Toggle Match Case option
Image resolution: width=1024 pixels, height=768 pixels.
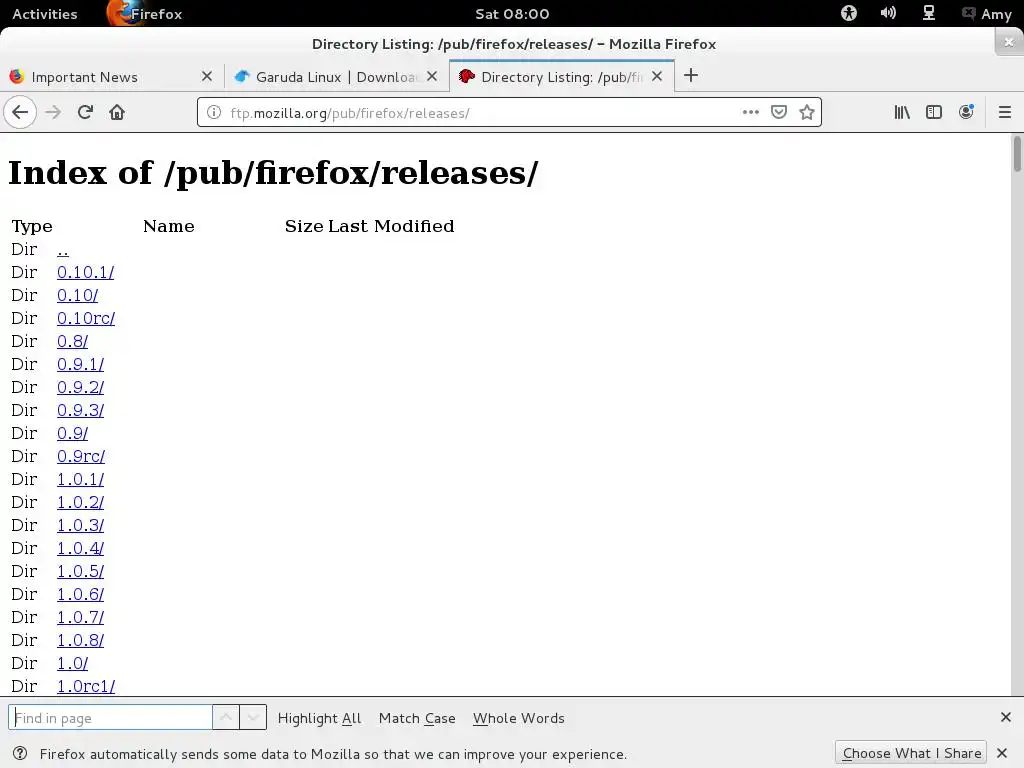point(417,718)
